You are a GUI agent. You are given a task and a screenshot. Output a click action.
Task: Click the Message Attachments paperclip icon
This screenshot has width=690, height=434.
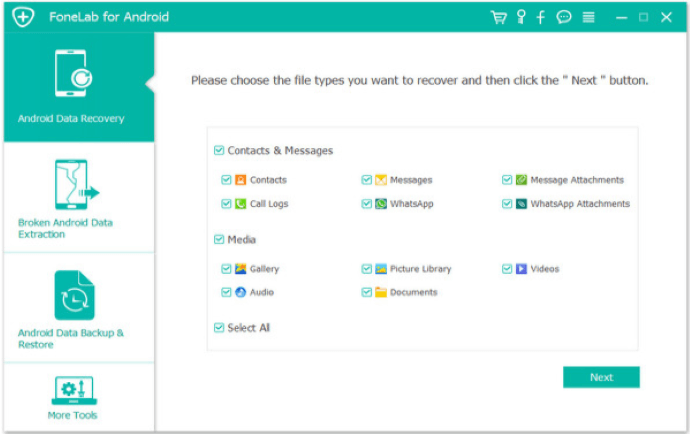pos(521,180)
